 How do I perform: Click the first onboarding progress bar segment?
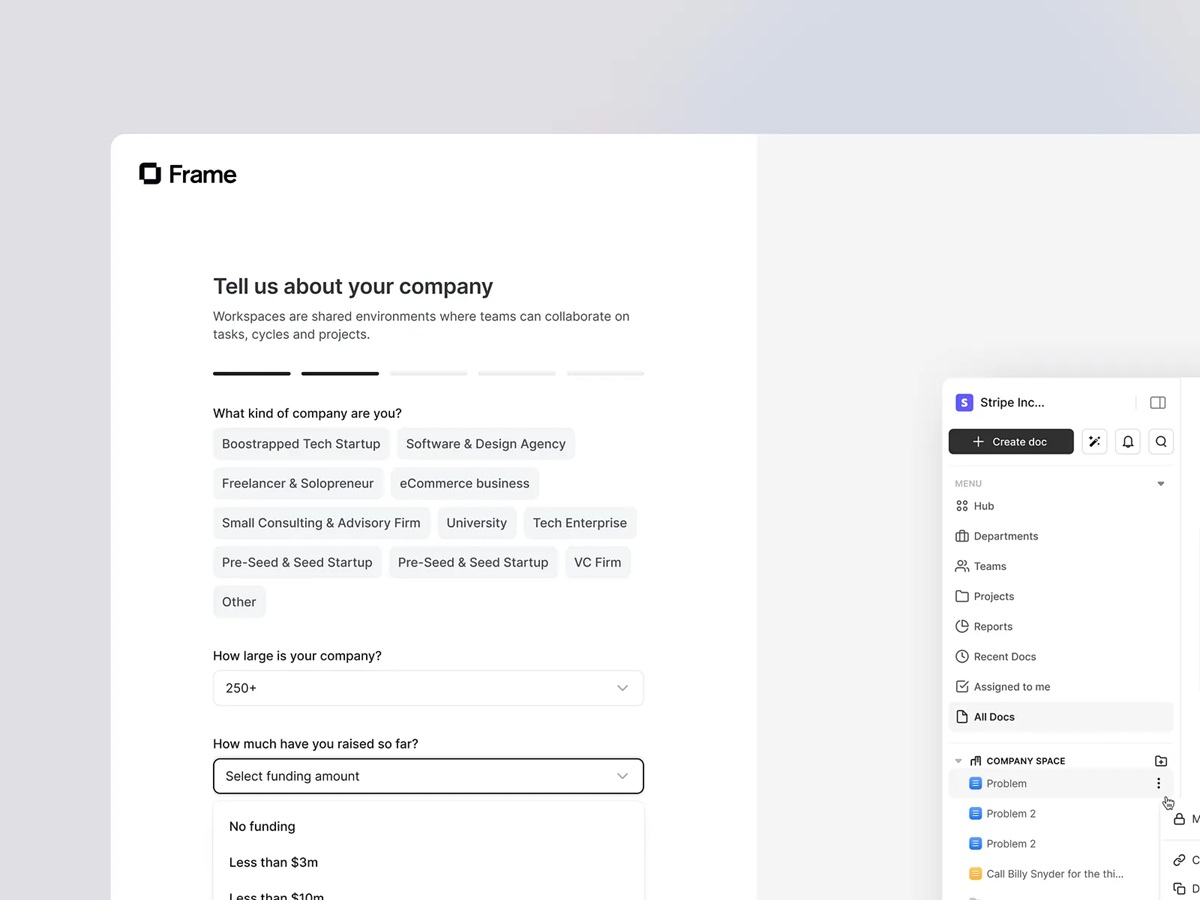(x=251, y=373)
